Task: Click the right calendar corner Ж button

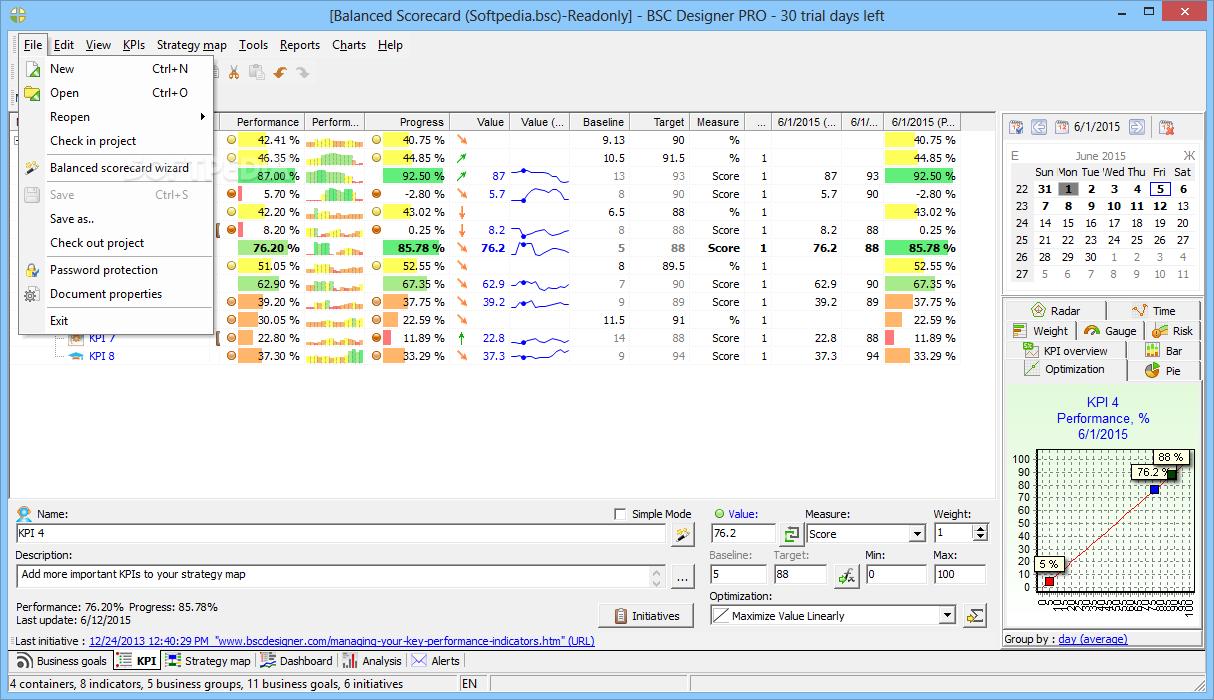Action: (x=1188, y=156)
